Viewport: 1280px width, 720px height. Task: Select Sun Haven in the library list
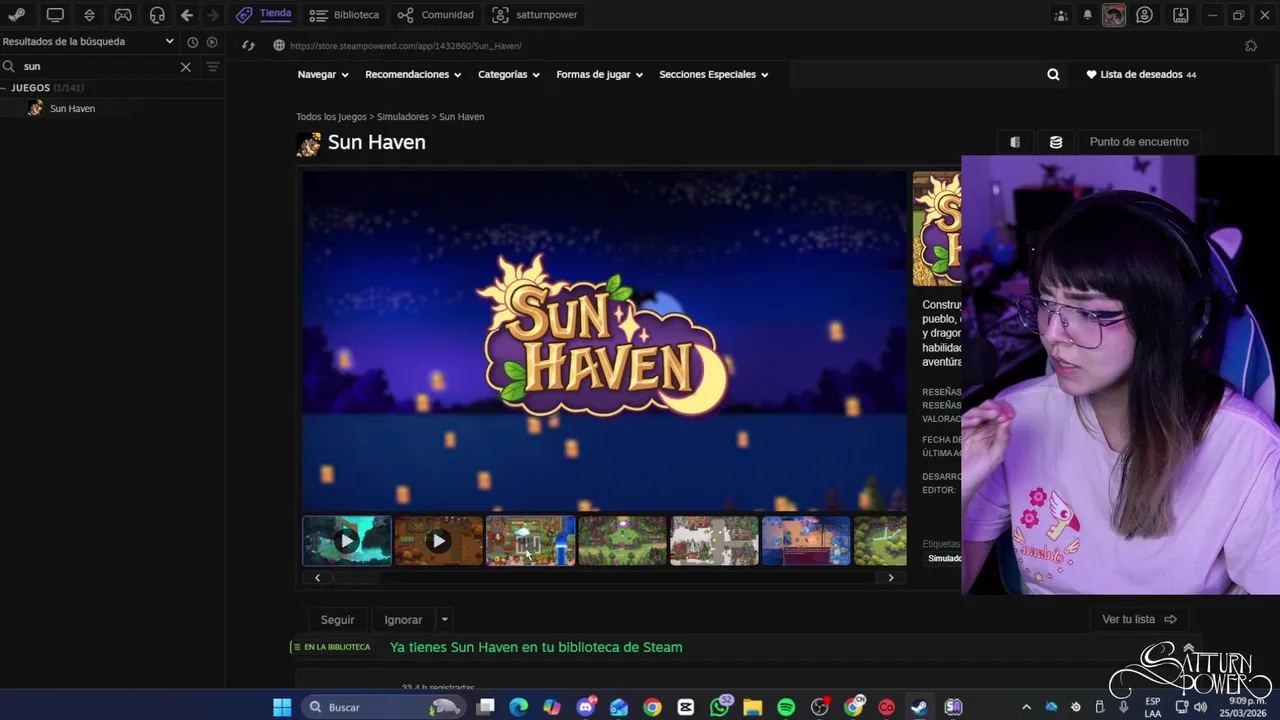point(73,108)
